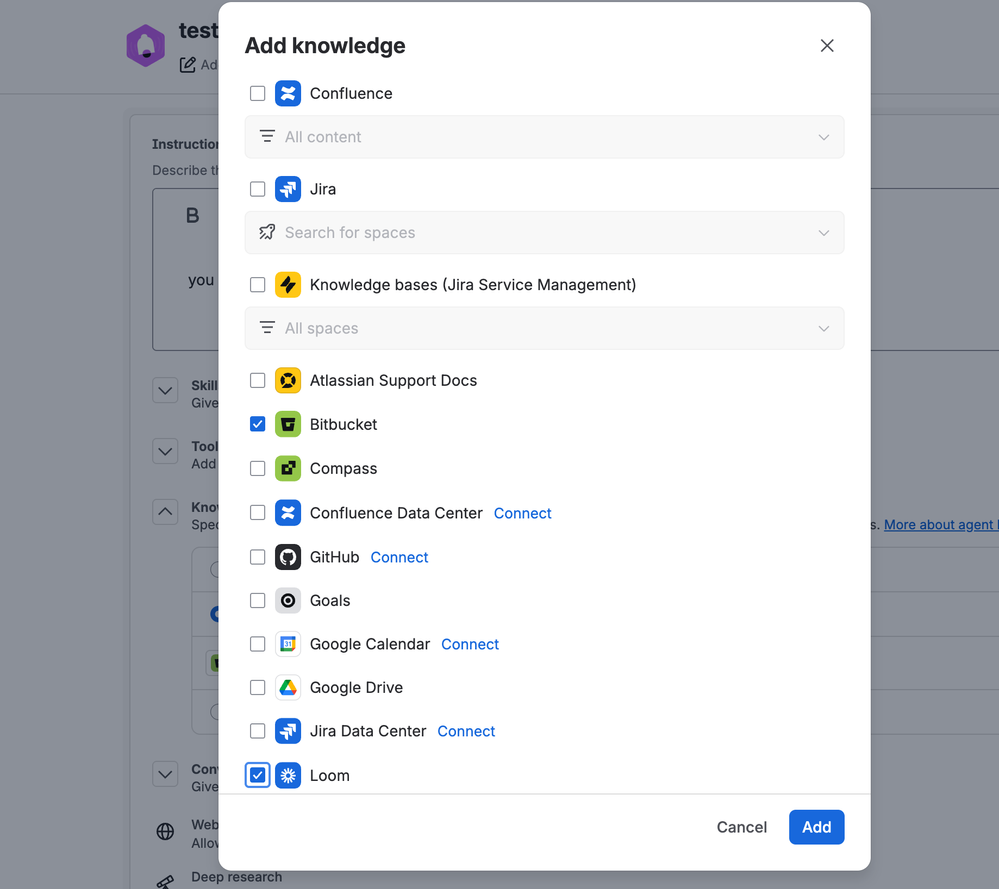Click the Add knowledge heading
The height and width of the screenshot is (889, 999).
coord(325,46)
